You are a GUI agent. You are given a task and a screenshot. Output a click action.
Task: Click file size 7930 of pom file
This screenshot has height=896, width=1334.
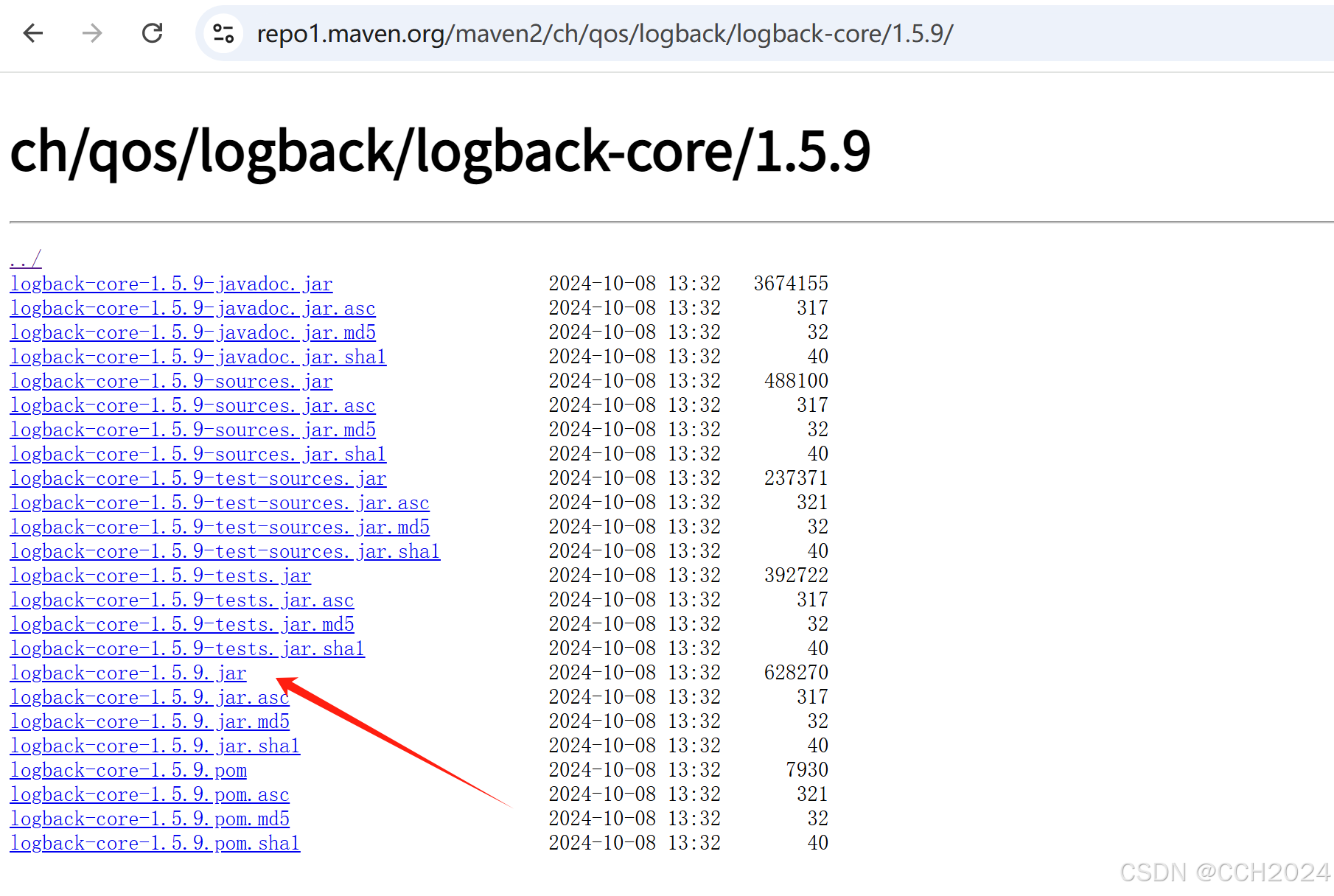(x=807, y=769)
